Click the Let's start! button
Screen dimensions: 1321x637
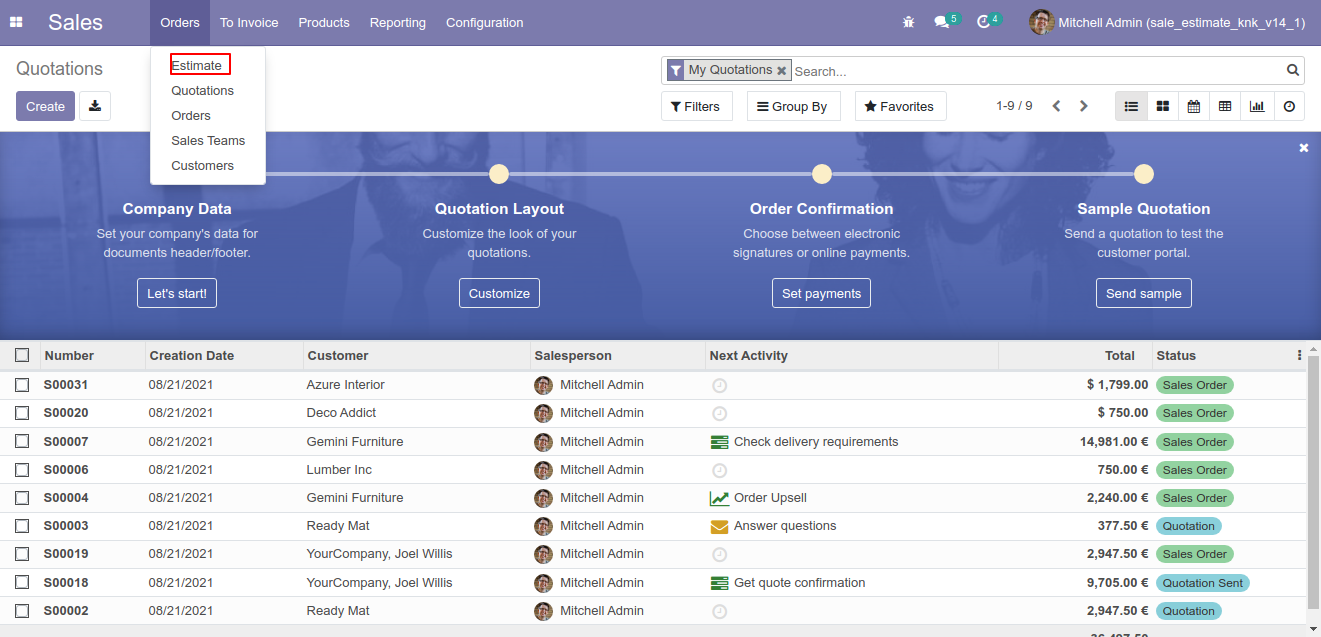(177, 293)
